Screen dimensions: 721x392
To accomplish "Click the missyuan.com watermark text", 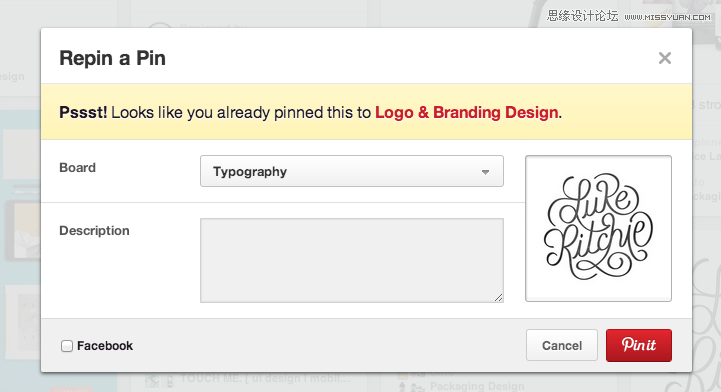I will (667, 17).
